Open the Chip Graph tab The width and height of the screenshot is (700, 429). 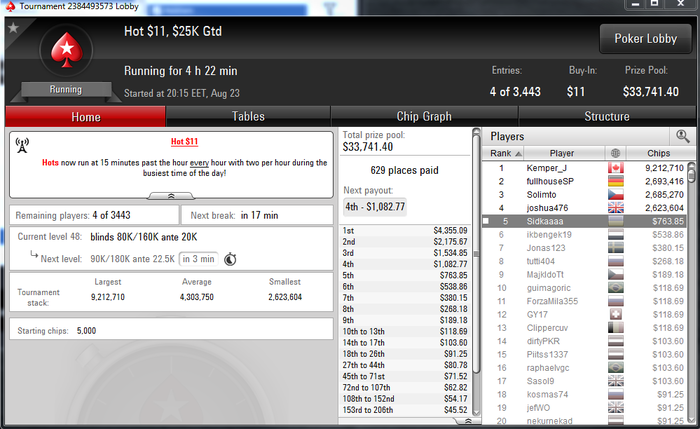(x=424, y=117)
